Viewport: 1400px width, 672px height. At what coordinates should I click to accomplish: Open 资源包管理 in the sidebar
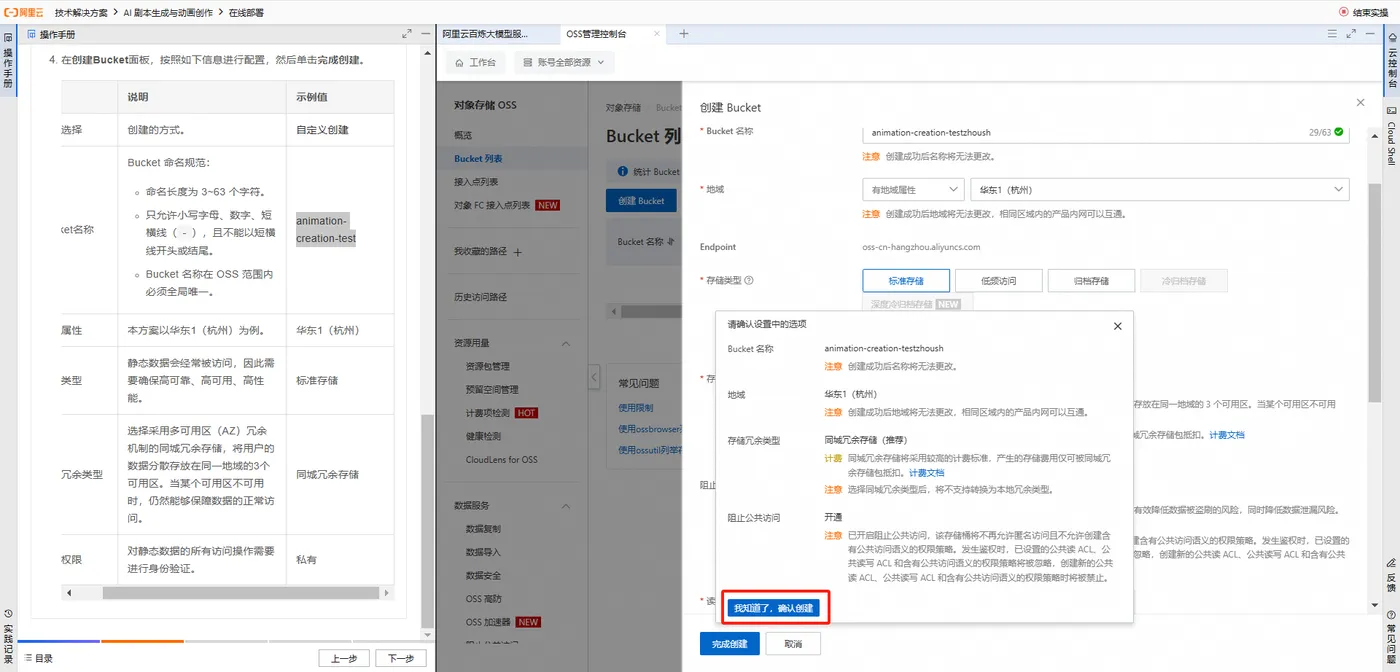[488, 367]
